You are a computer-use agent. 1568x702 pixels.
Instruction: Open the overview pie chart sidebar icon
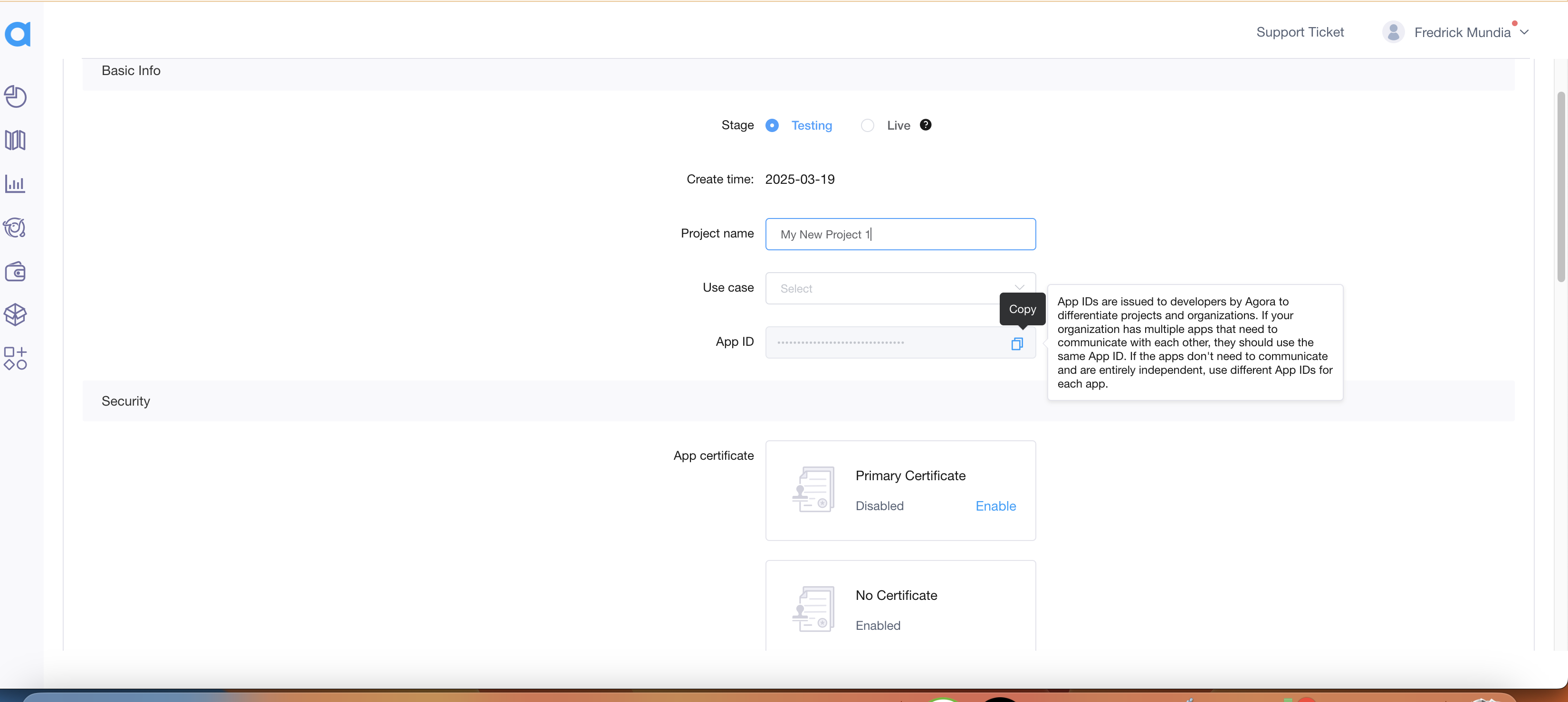click(x=15, y=97)
